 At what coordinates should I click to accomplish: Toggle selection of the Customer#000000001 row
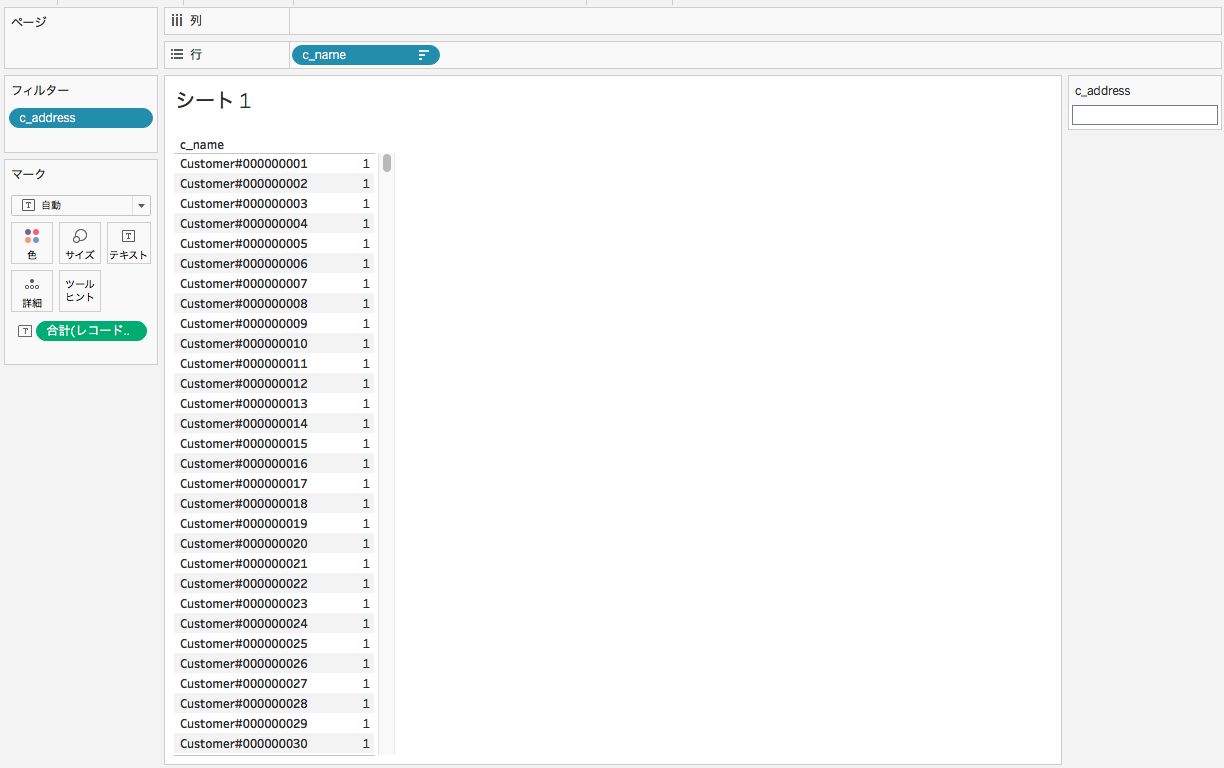pyautogui.click(x=243, y=163)
